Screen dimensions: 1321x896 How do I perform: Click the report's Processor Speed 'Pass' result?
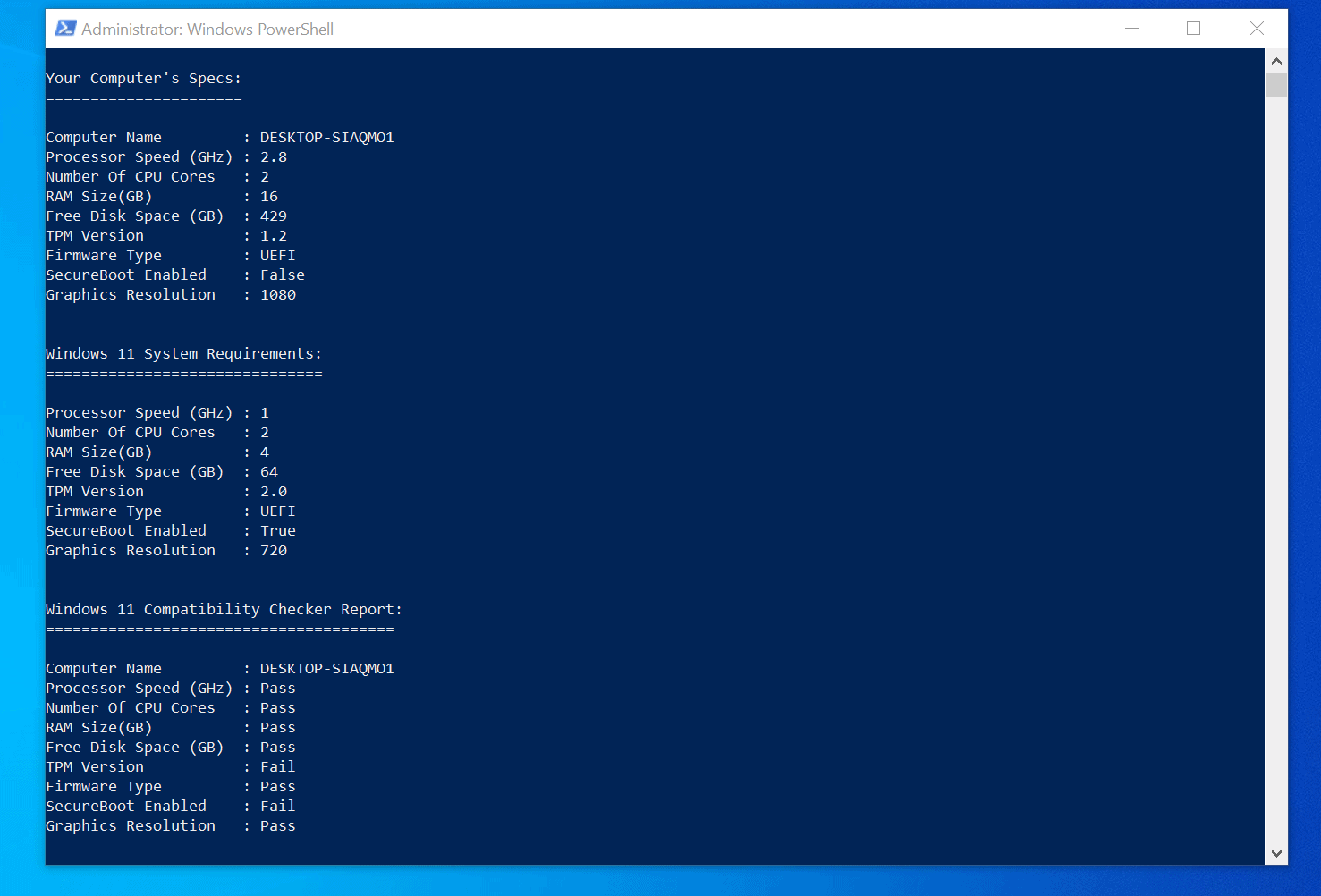(278, 689)
